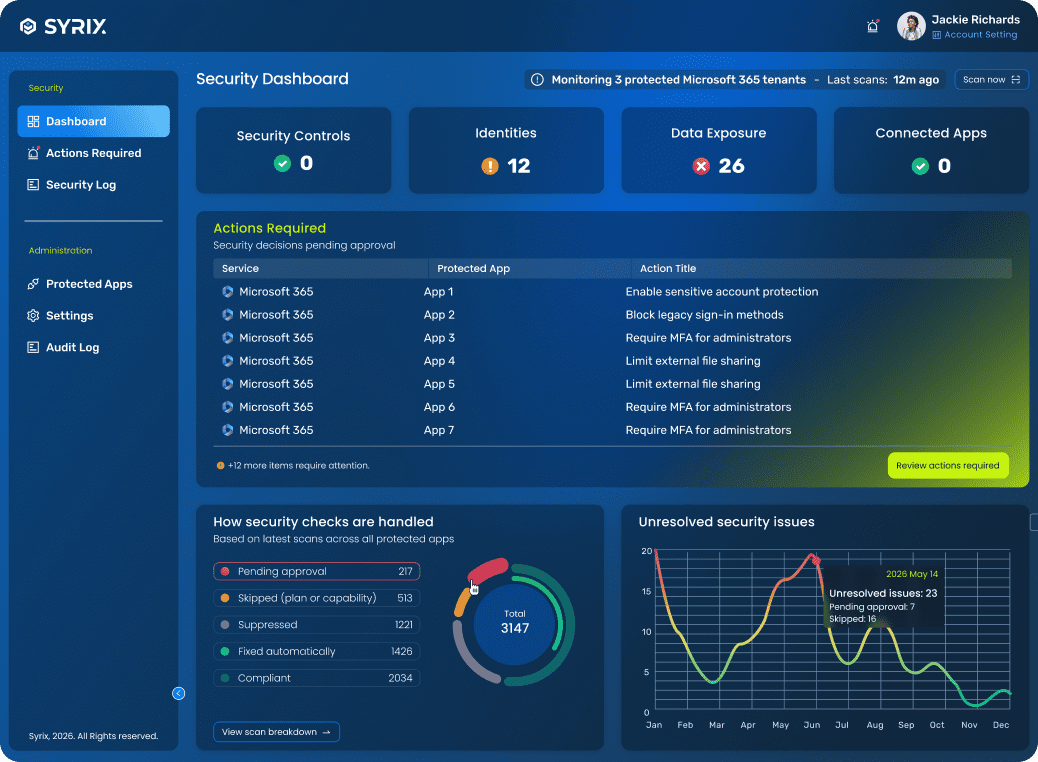Open Actions Required sidebar item

tap(93, 153)
